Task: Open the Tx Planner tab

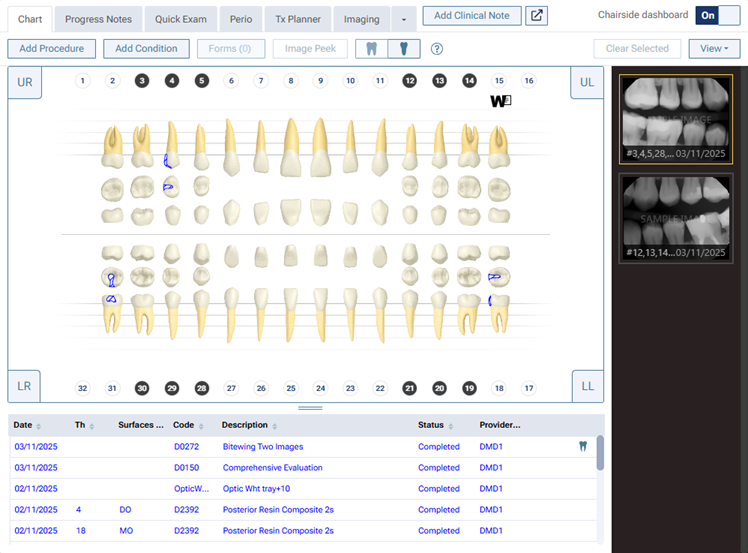Action: point(298,19)
